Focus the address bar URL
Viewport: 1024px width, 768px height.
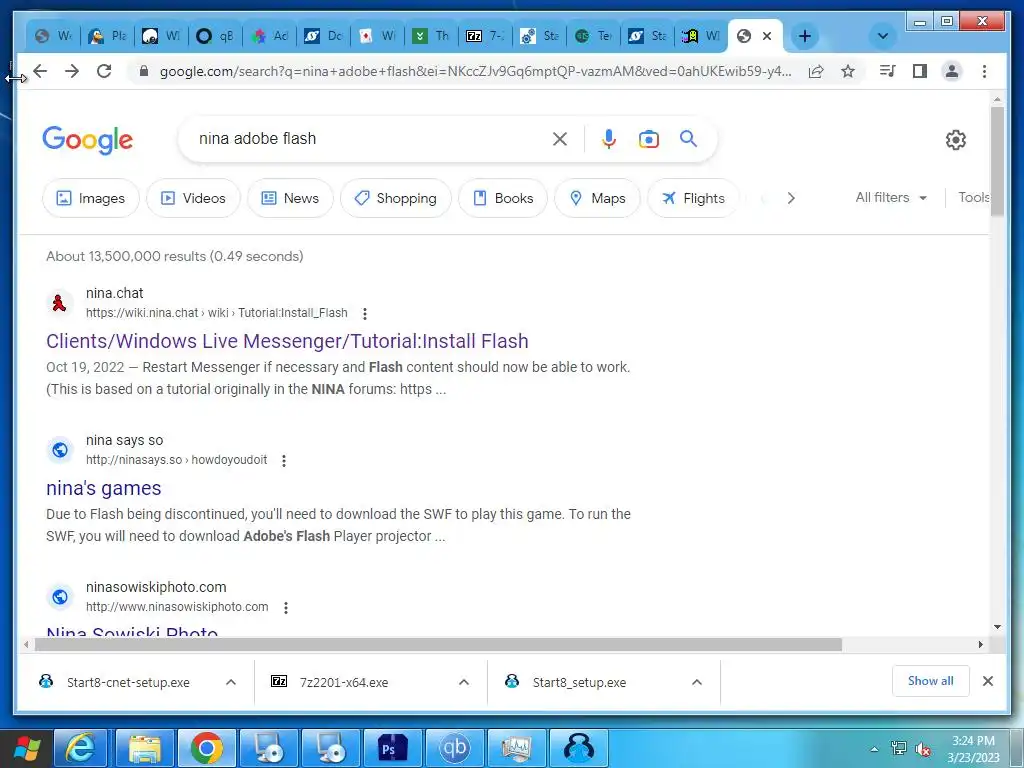coord(475,71)
